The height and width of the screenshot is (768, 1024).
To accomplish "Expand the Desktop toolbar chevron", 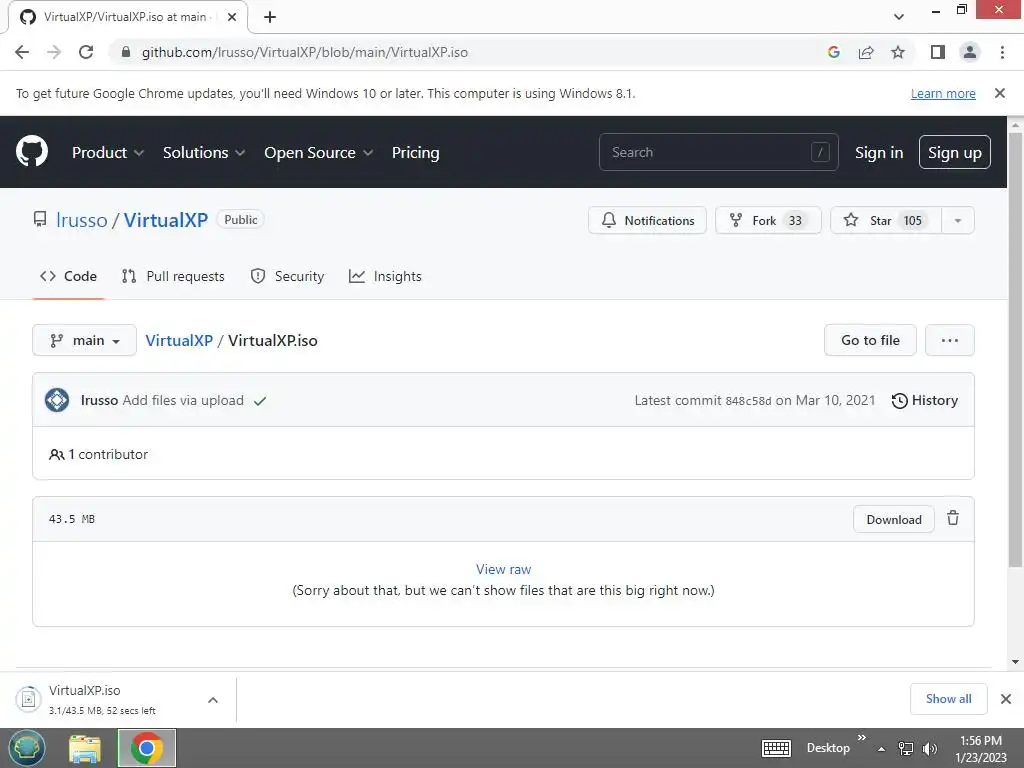I will pos(861,737).
